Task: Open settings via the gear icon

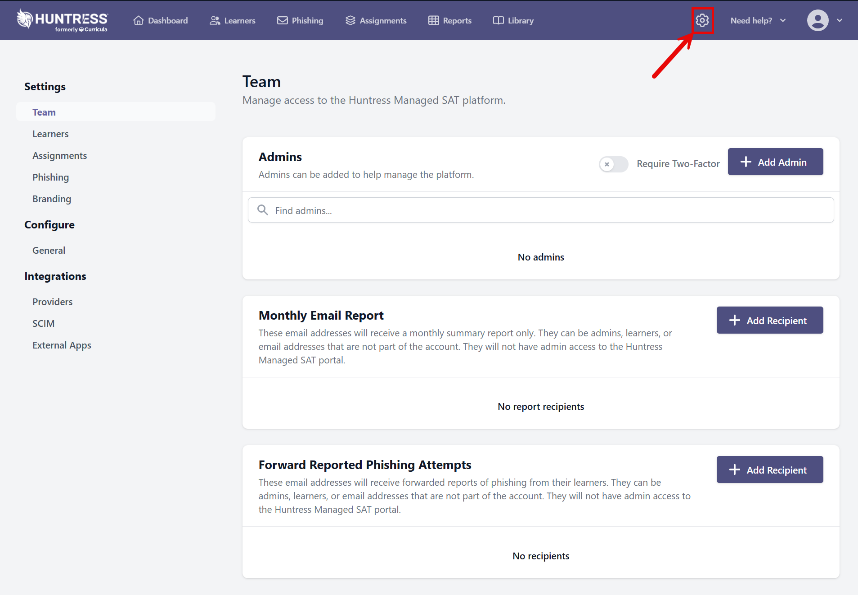Action: point(702,20)
